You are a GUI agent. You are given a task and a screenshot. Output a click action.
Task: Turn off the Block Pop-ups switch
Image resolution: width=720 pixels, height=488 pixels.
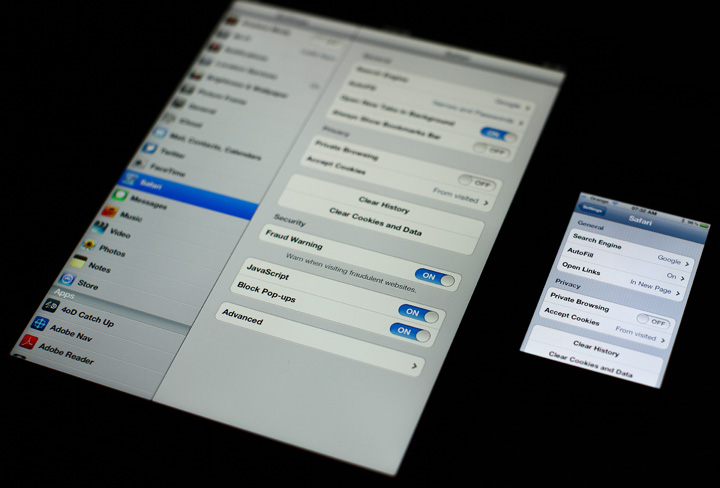coord(410,332)
